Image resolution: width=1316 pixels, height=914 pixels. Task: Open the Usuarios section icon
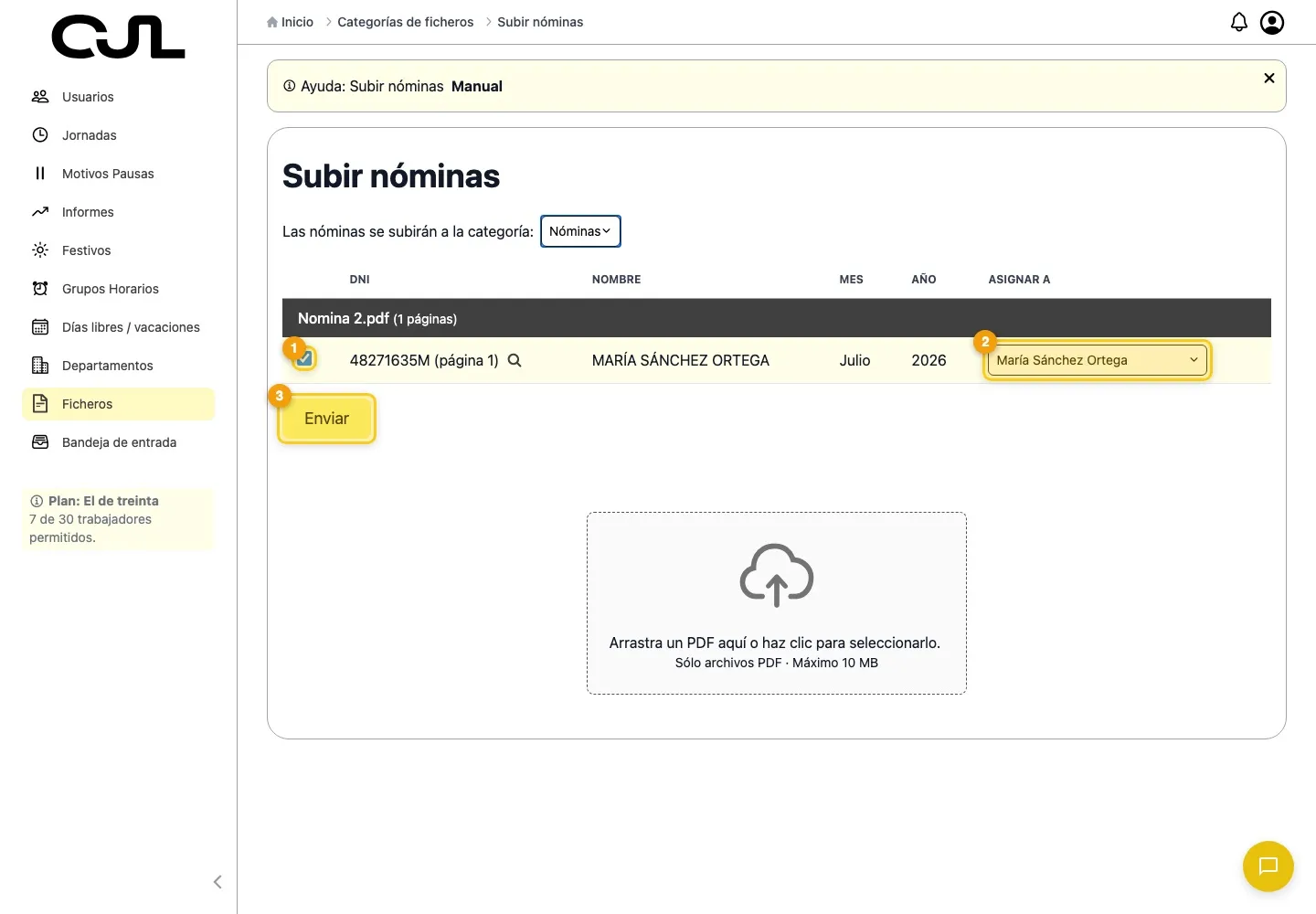(40, 97)
